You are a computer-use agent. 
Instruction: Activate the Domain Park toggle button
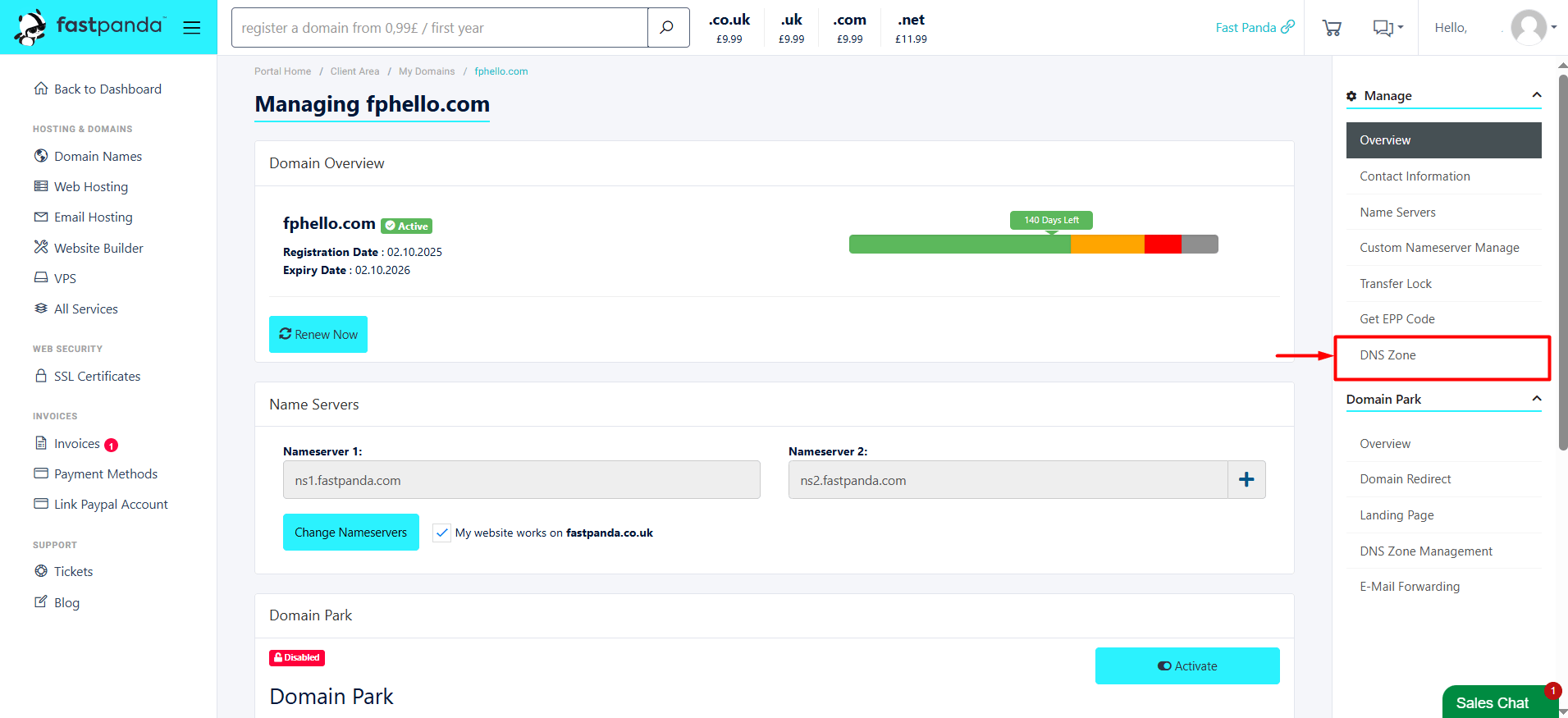(1187, 665)
